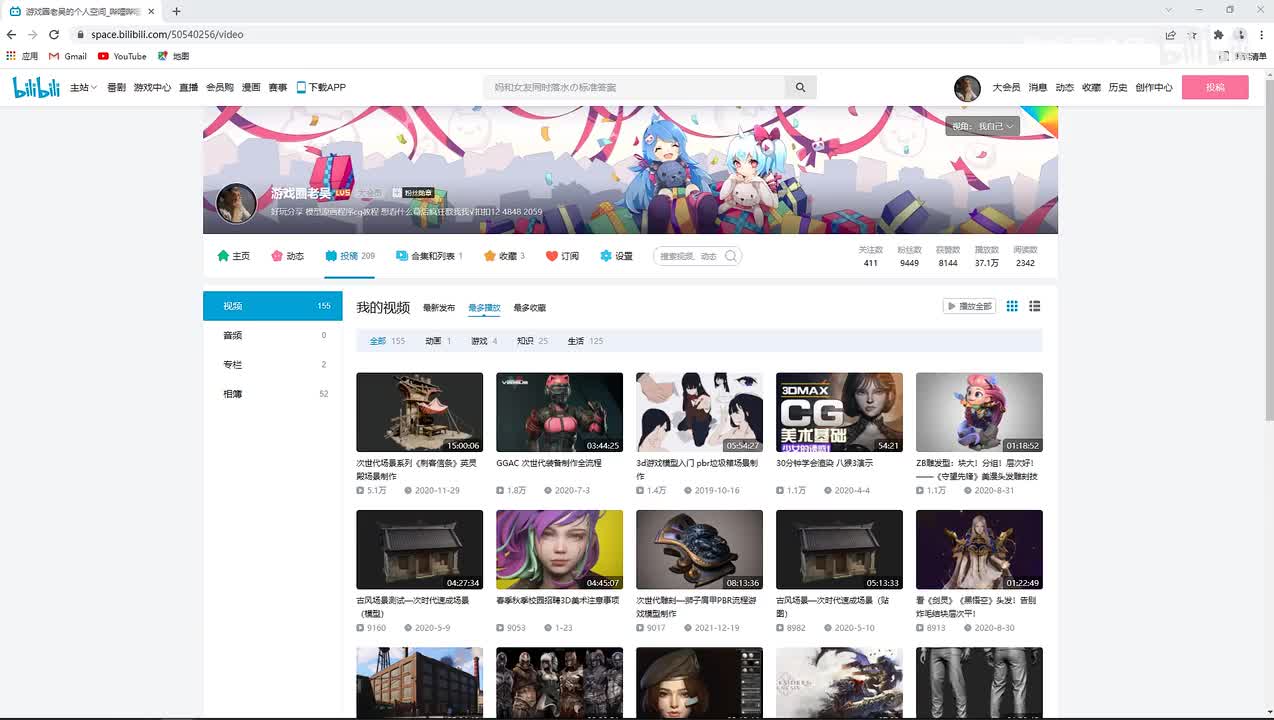This screenshot has width=1274, height=720.
Task: Click the bilibili logo
Action: [x=37, y=87]
